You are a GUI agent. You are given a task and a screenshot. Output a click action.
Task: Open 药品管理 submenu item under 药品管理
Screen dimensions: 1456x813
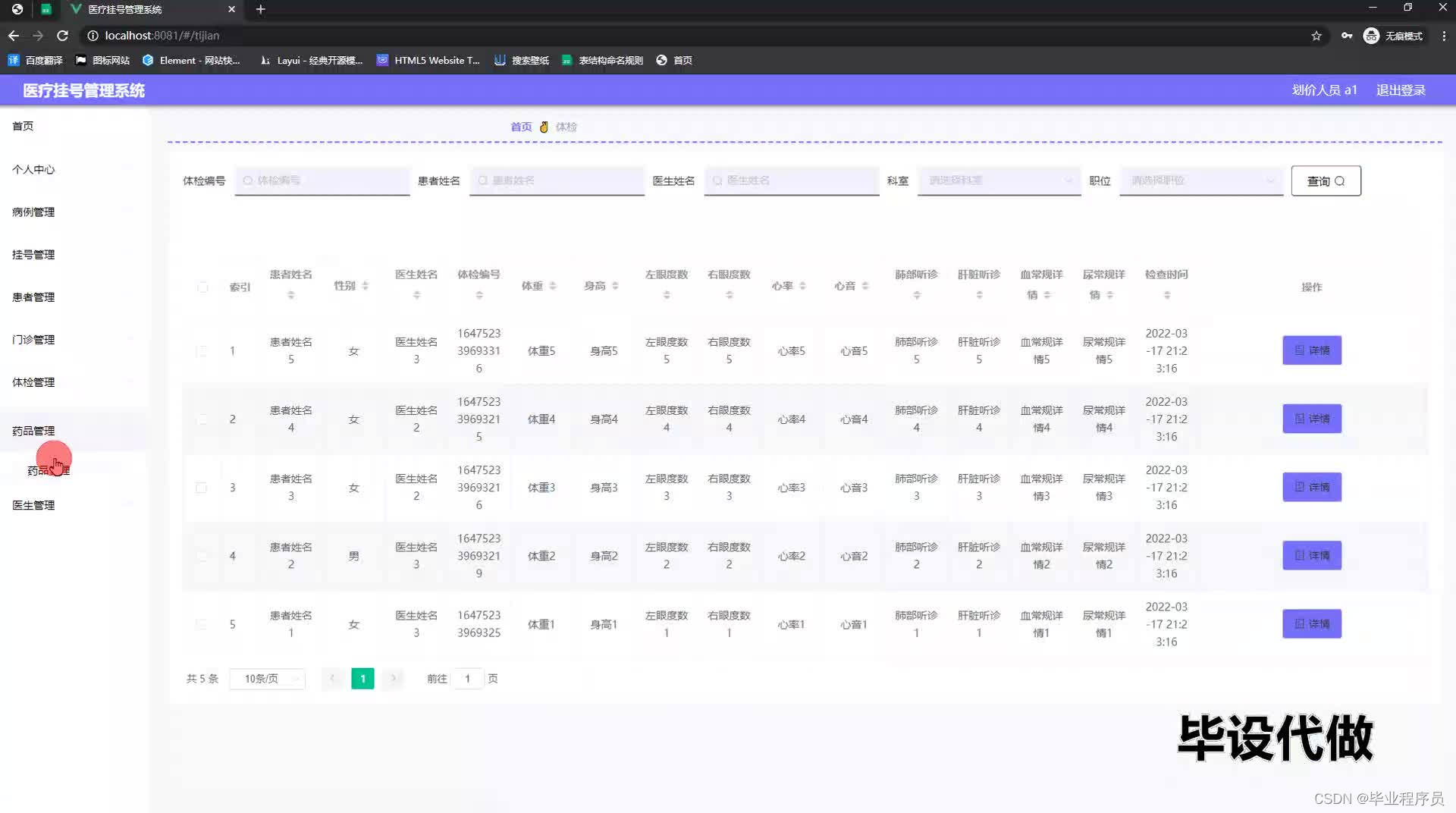click(49, 471)
